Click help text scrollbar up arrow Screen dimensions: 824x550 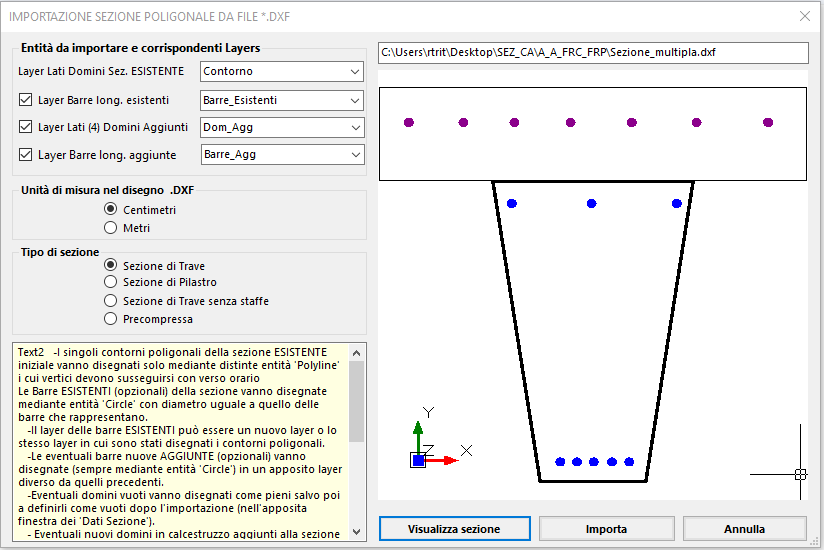356,353
